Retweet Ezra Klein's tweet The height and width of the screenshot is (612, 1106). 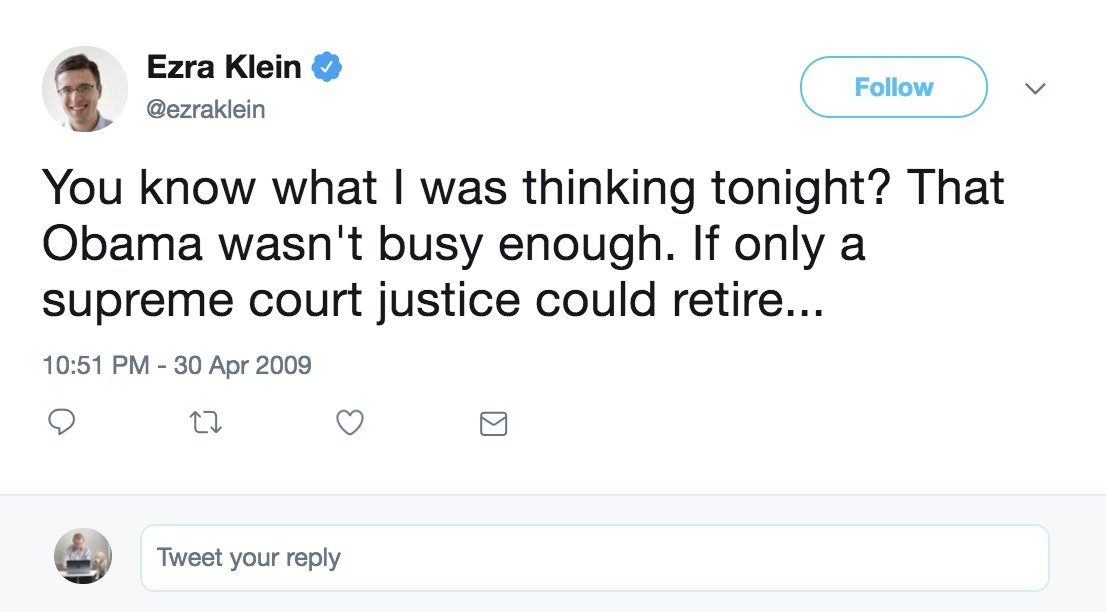(205, 424)
